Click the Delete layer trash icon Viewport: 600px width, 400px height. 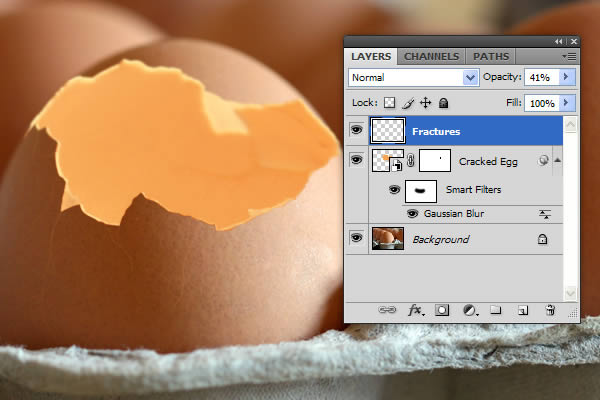(x=550, y=310)
